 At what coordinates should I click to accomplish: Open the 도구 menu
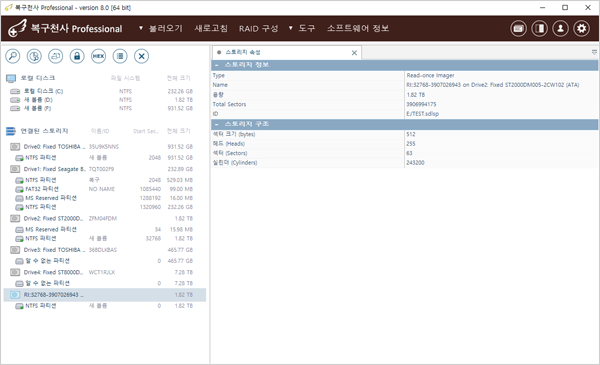point(307,28)
